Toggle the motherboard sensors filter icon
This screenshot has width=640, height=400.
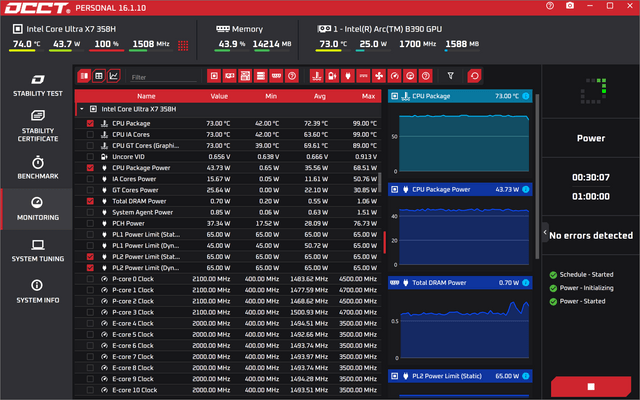coord(245,76)
